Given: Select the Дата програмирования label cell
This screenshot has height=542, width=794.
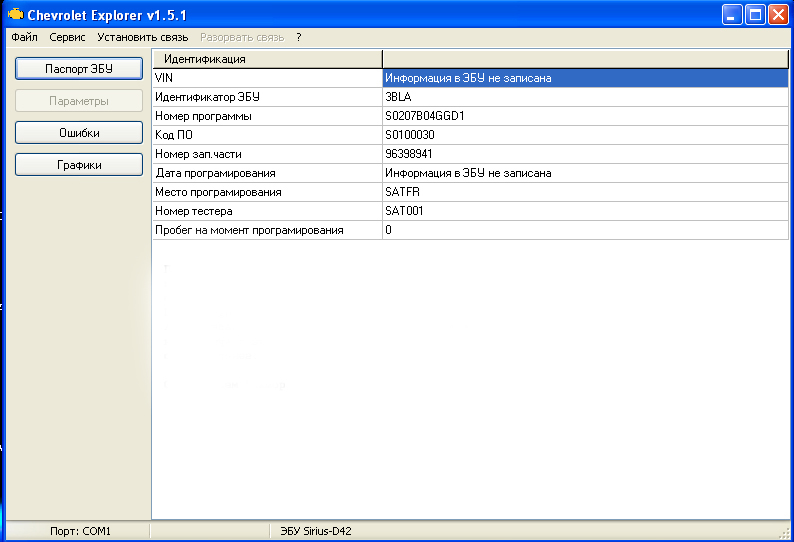Looking at the screenshot, I should click(x=267, y=173).
